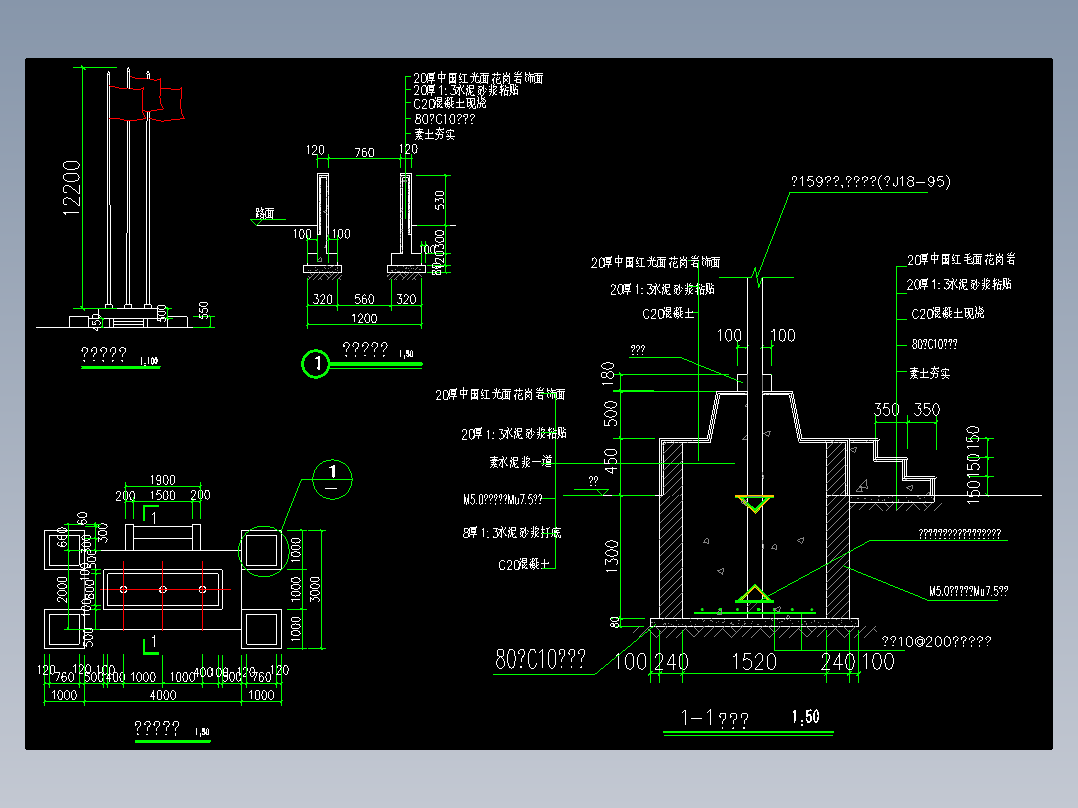Screen dimensions: 1078x808
Task: Click the left 350 step dimension
Action: click(887, 410)
